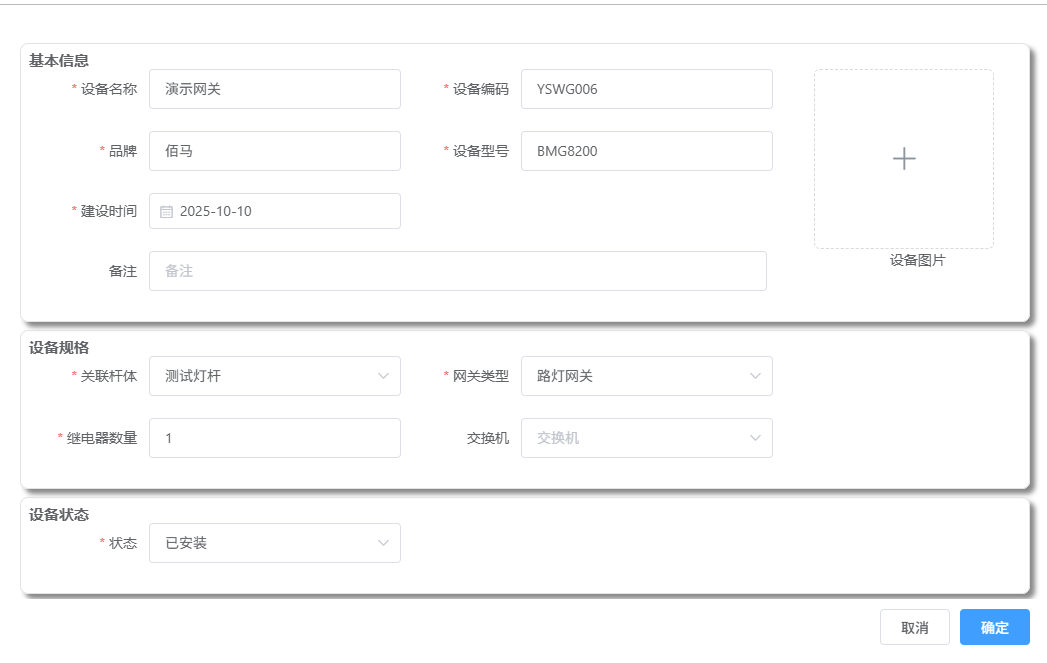
Task: Click the chevron on the 状态 field
Action: pos(383,543)
